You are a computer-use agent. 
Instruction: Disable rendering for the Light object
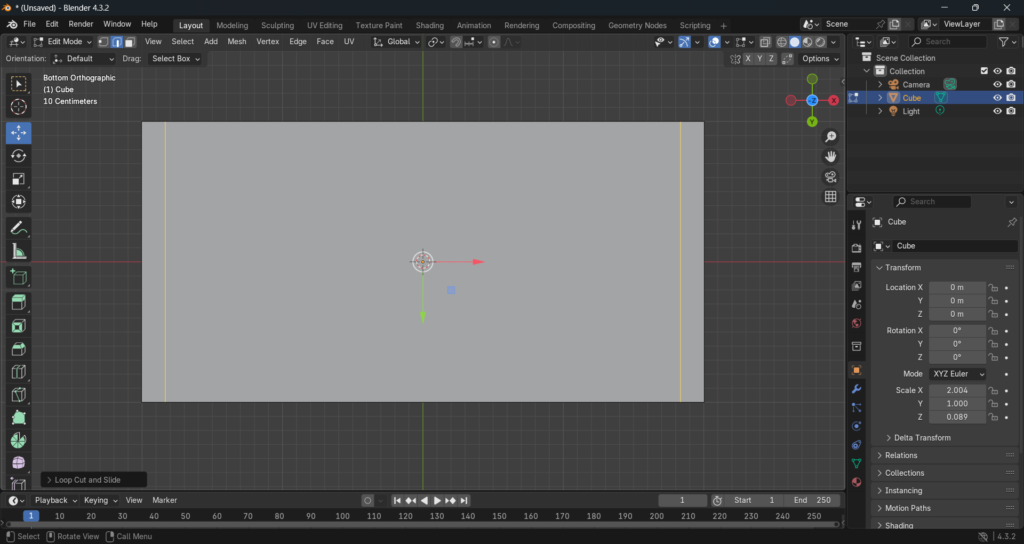pyautogui.click(x=1011, y=111)
